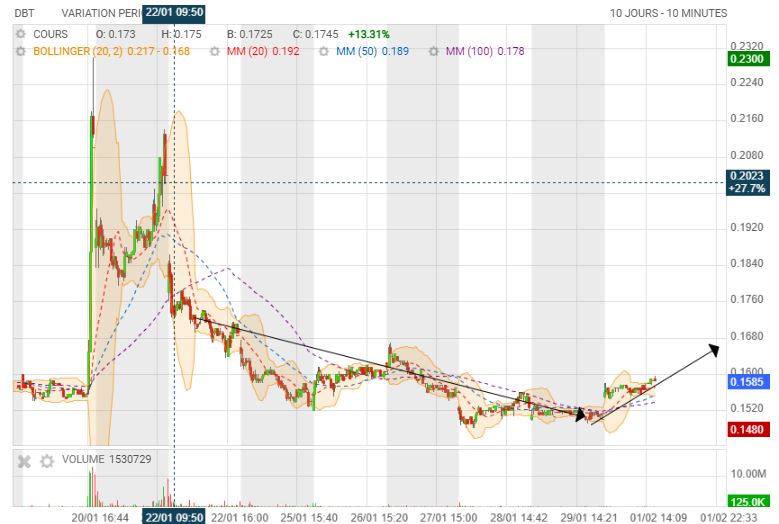The height and width of the screenshot is (524, 779).
Task: Click the 0.2240 price axis label
Action: click(x=747, y=82)
